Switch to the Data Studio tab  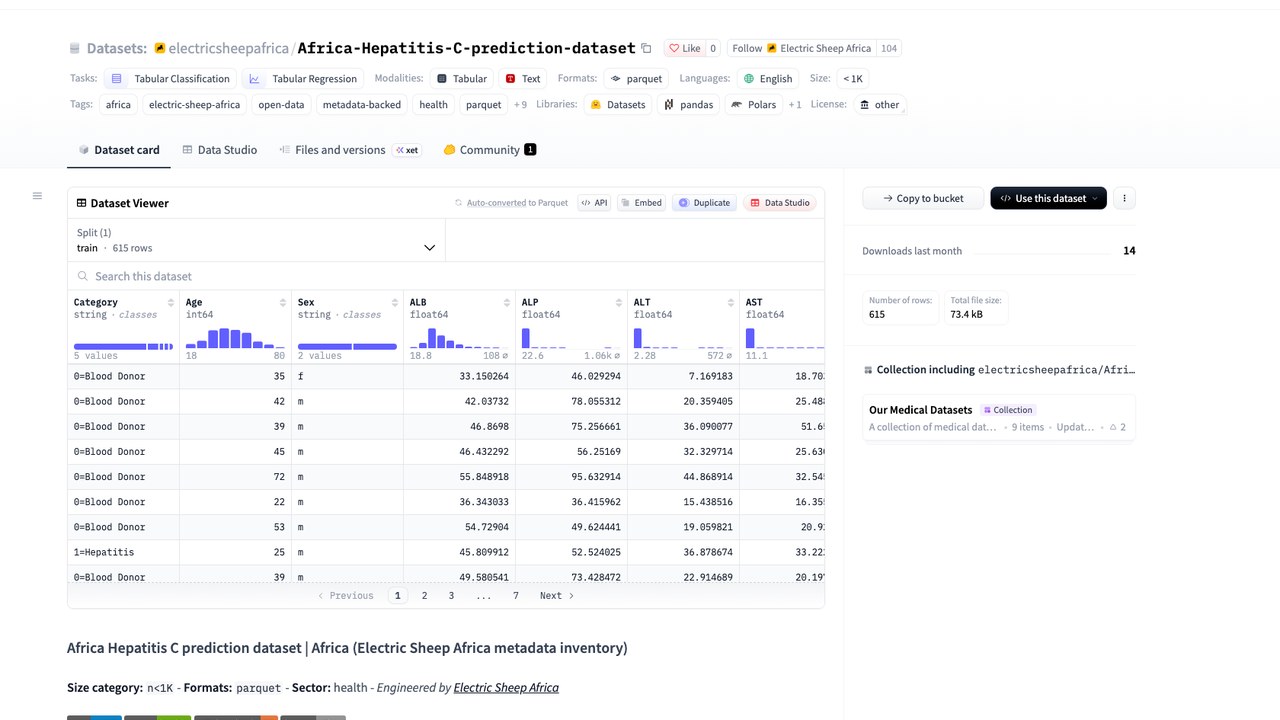[220, 150]
